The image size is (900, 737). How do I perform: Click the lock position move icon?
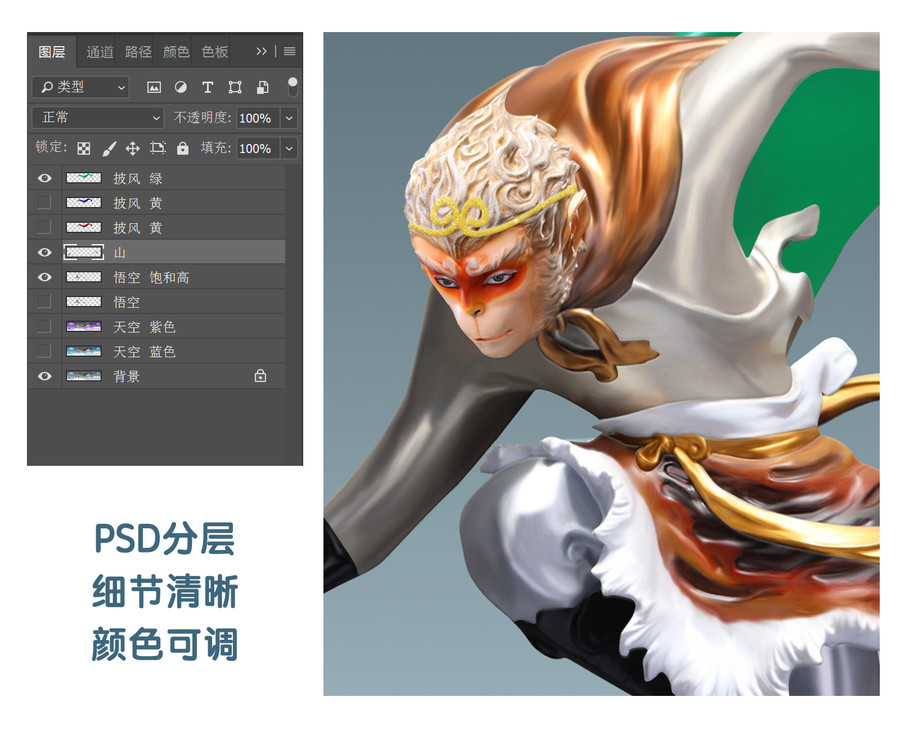133,149
